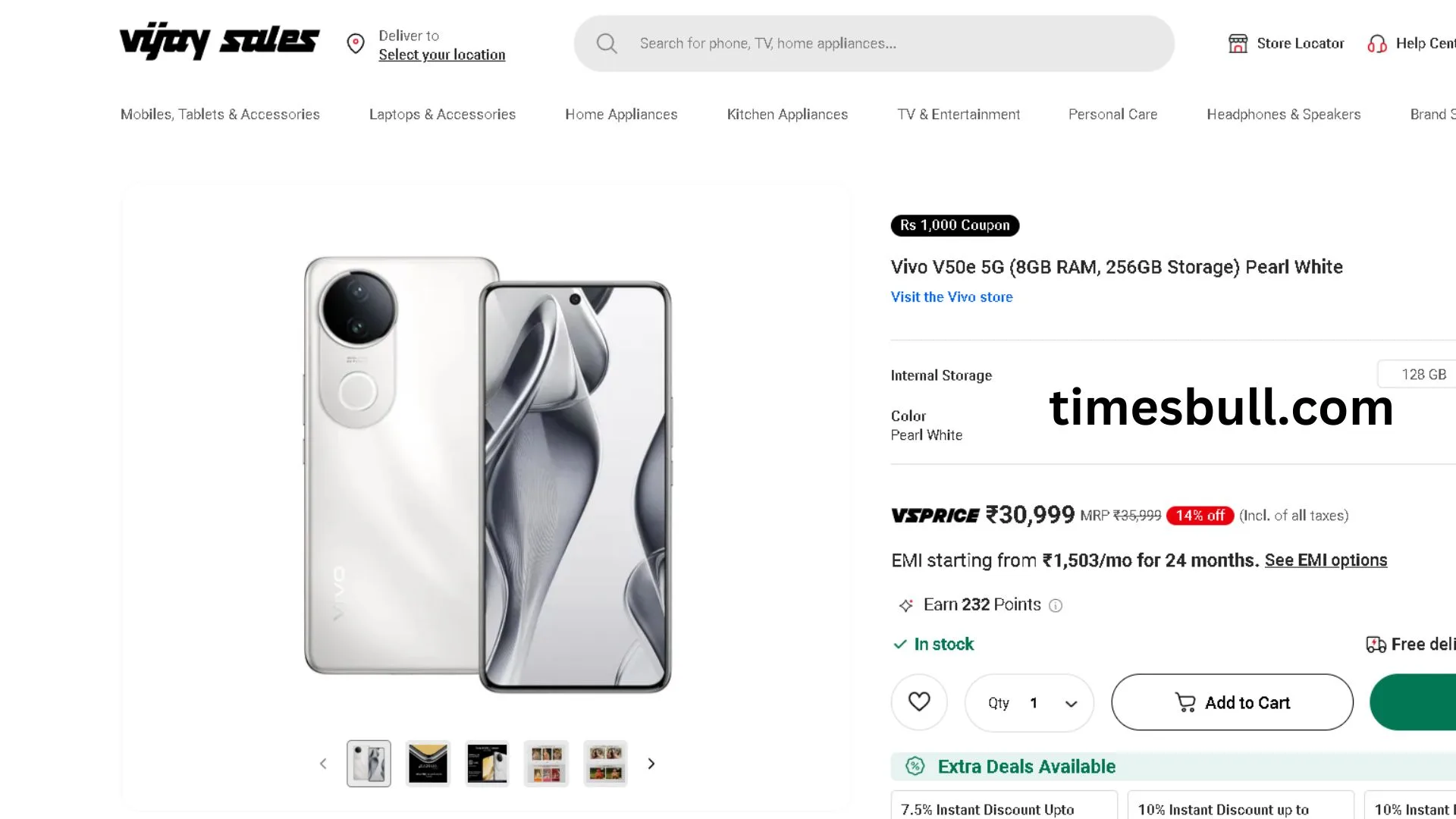Click the Help Center headset icon

[x=1377, y=44]
